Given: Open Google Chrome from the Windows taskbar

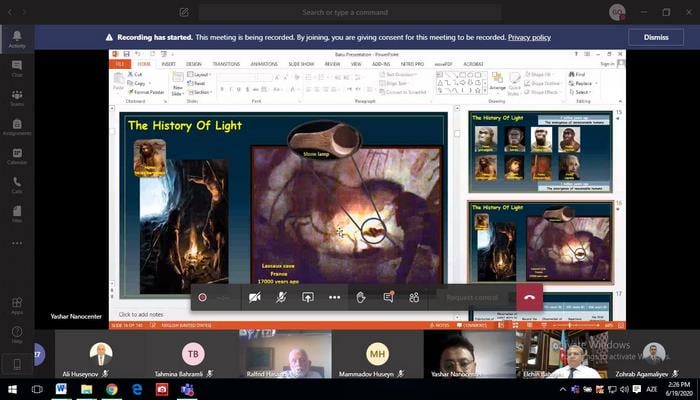Looking at the screenshot, I should click(111, 389).
